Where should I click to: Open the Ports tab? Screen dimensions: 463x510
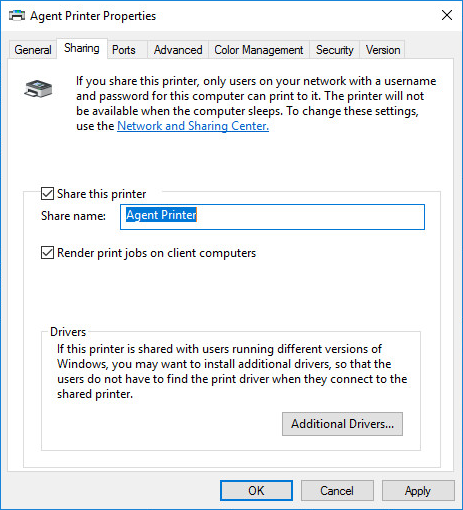(x=124, y=50)
